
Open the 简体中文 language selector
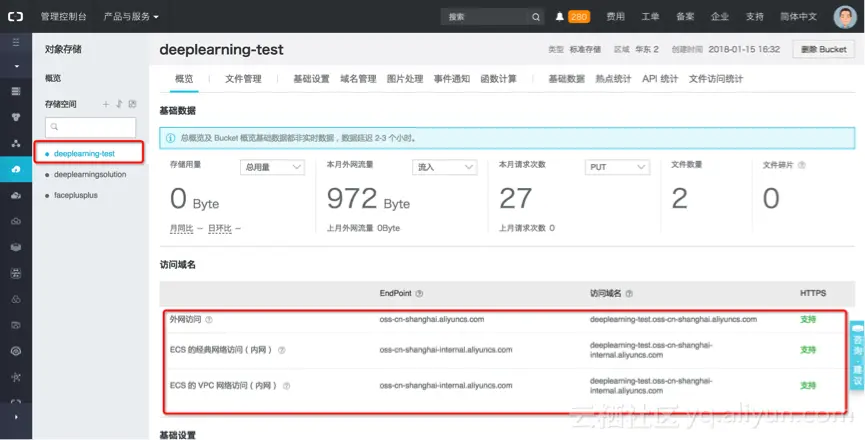[798, 17]
